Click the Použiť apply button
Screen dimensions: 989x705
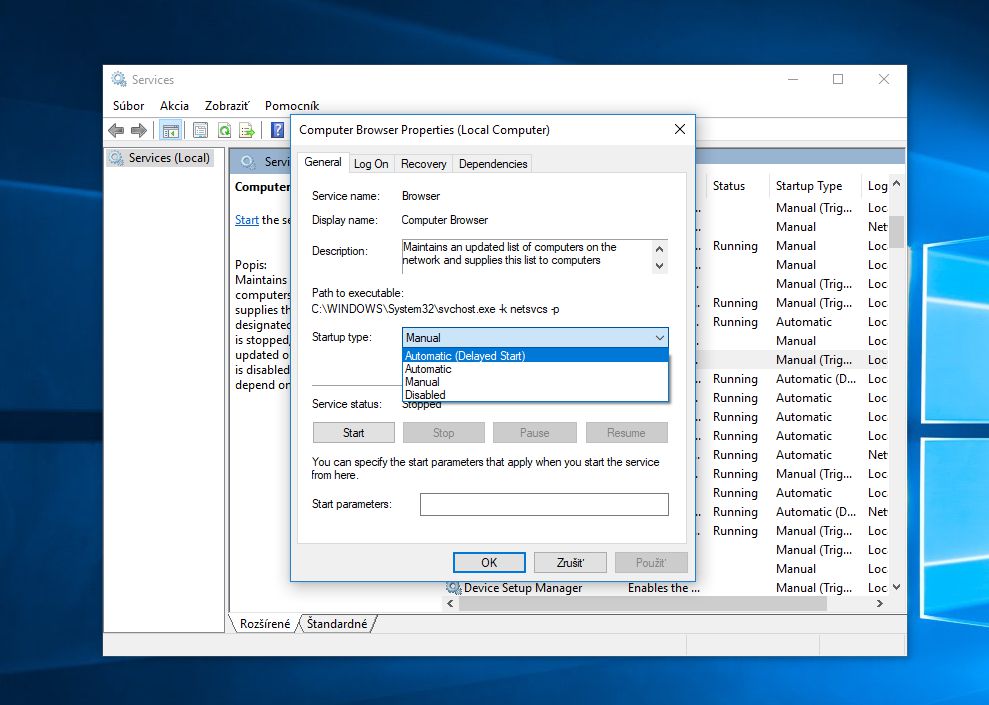[x=651, y=562]
